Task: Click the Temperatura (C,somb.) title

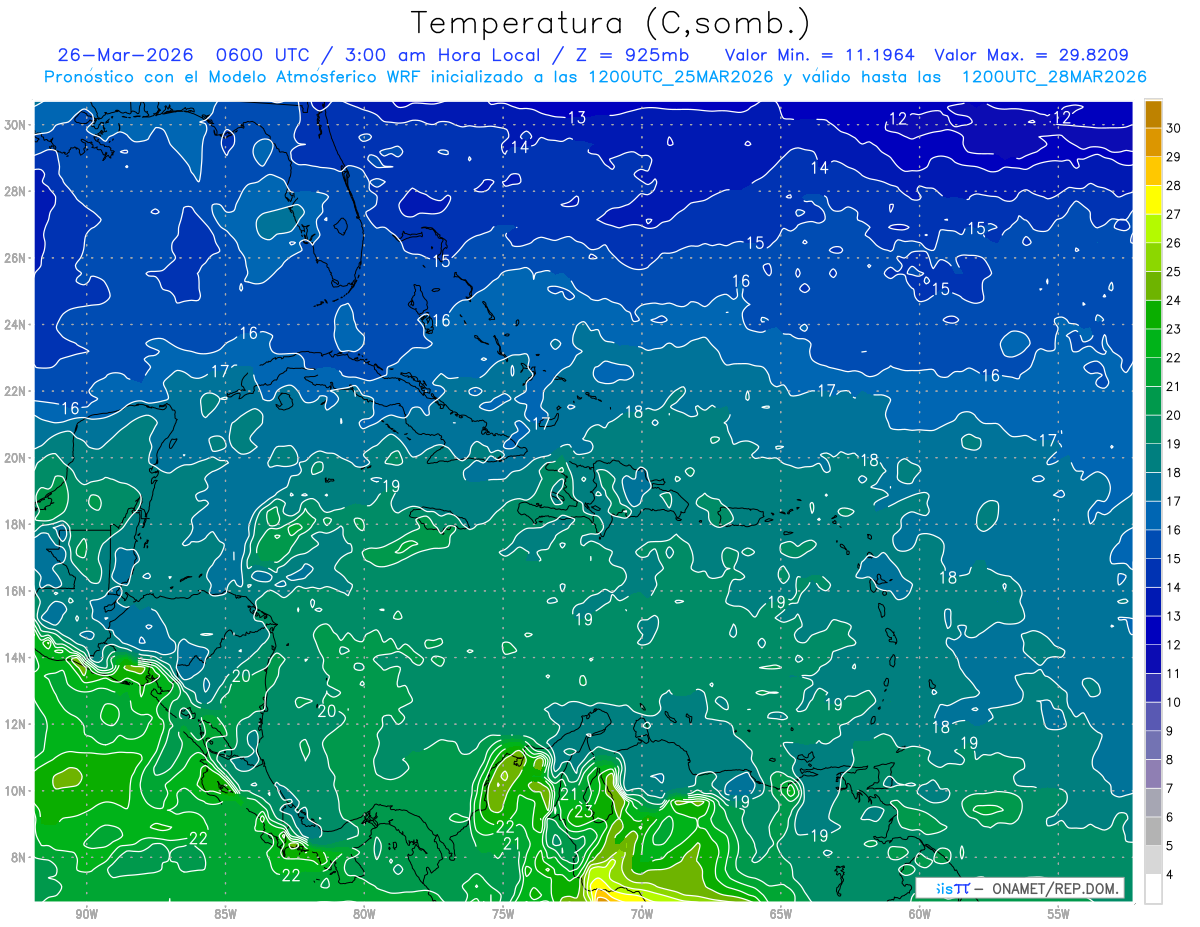Action: coord(611,23)
